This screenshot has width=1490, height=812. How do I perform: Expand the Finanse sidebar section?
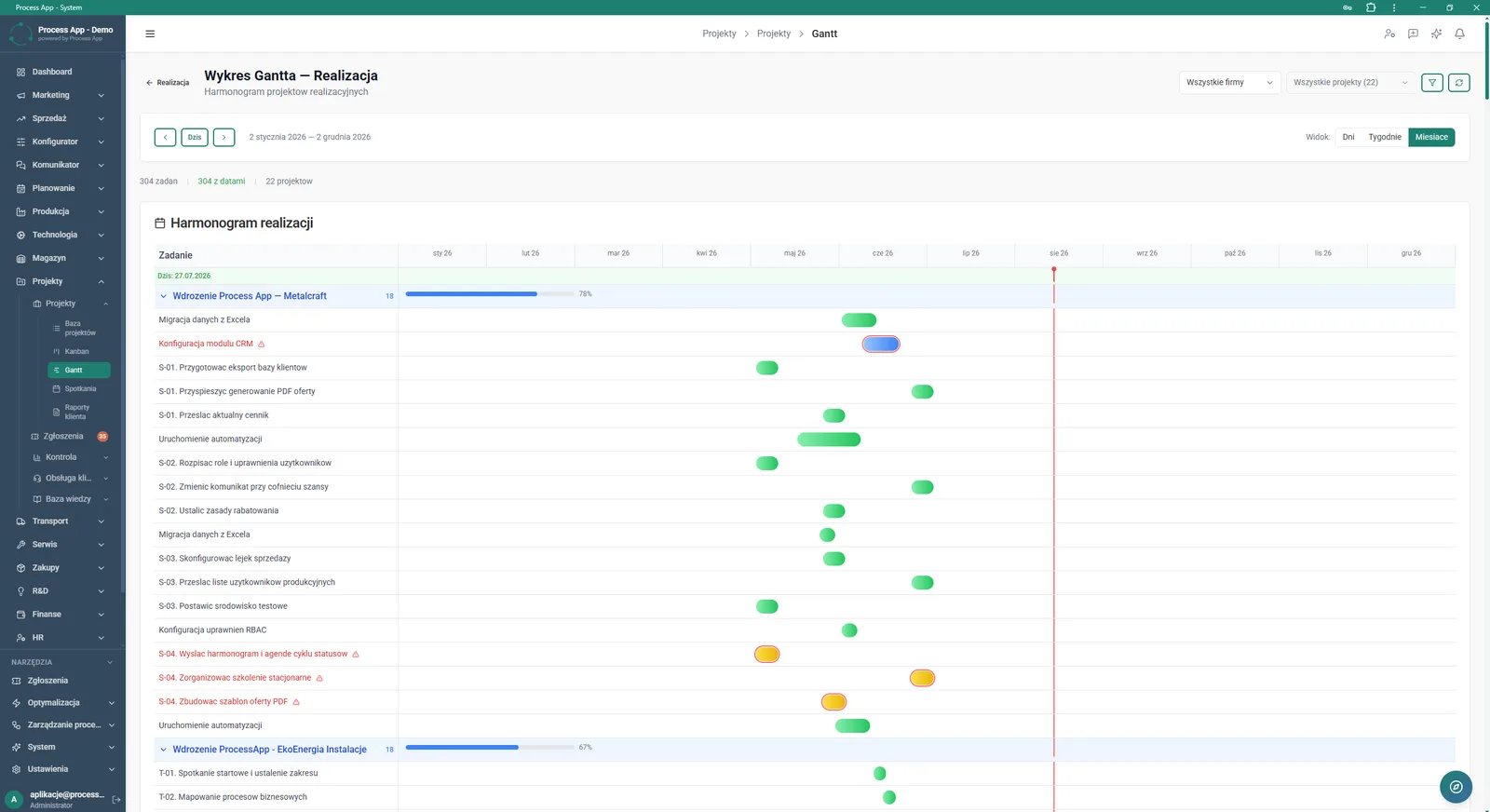click(61, 615)
